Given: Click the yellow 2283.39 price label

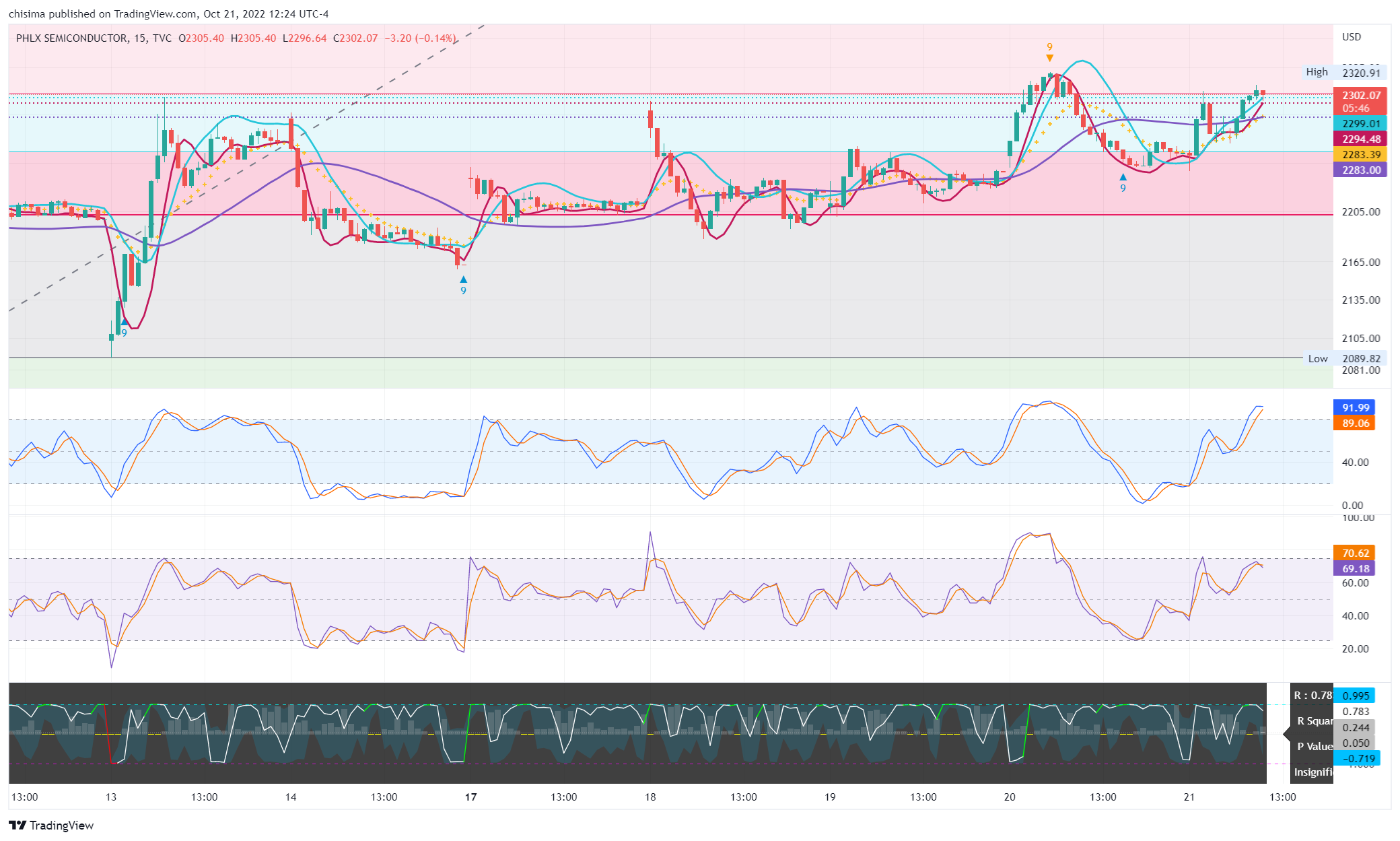Looking at the screenshot, I should pyautogui.click(x=1360, y=154).
